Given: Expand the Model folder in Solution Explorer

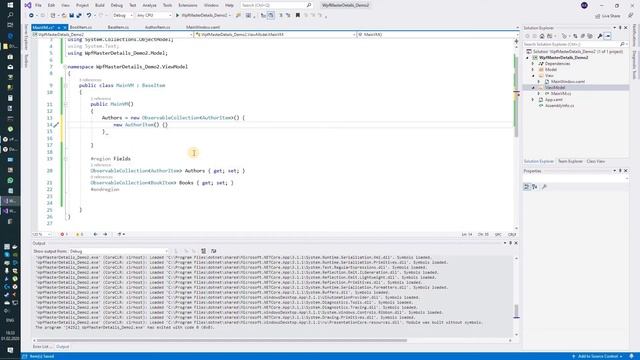Looking at the screenshot, I should click(x=533, y=70).
